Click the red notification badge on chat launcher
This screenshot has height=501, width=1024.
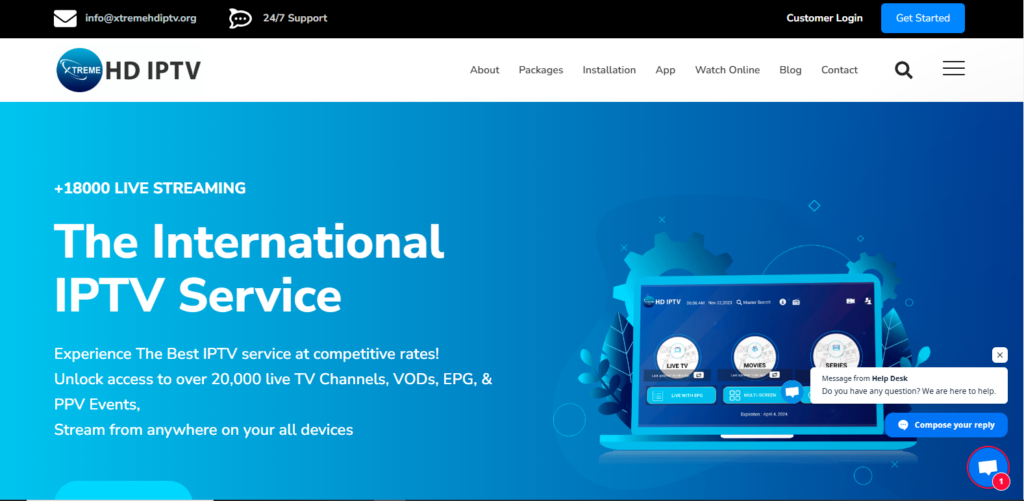(x=1000, y=481)
